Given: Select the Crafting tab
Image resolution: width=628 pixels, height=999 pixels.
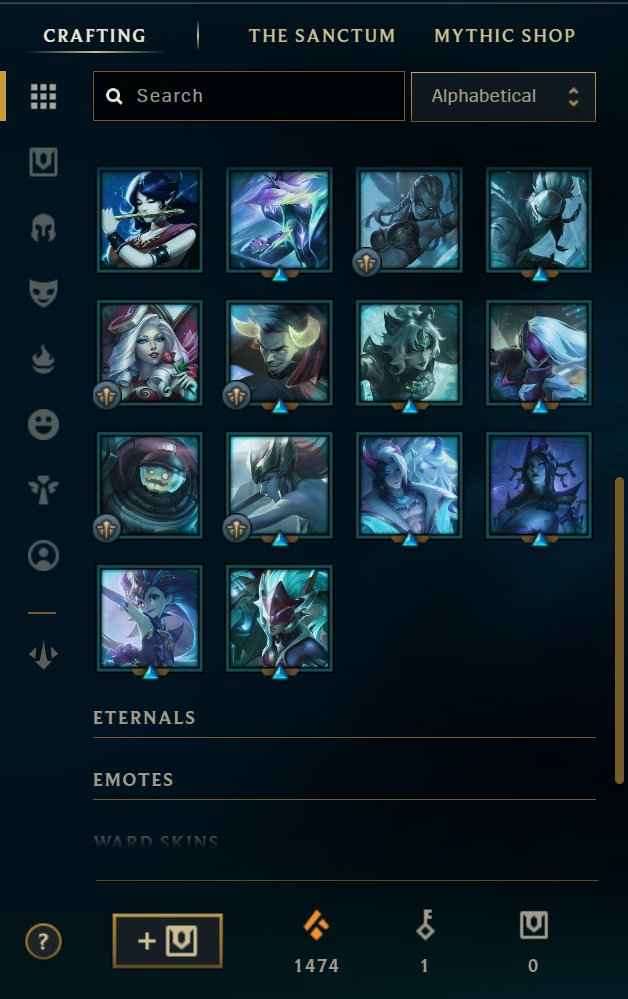Looking at the screenshot, I should (94, 36).
